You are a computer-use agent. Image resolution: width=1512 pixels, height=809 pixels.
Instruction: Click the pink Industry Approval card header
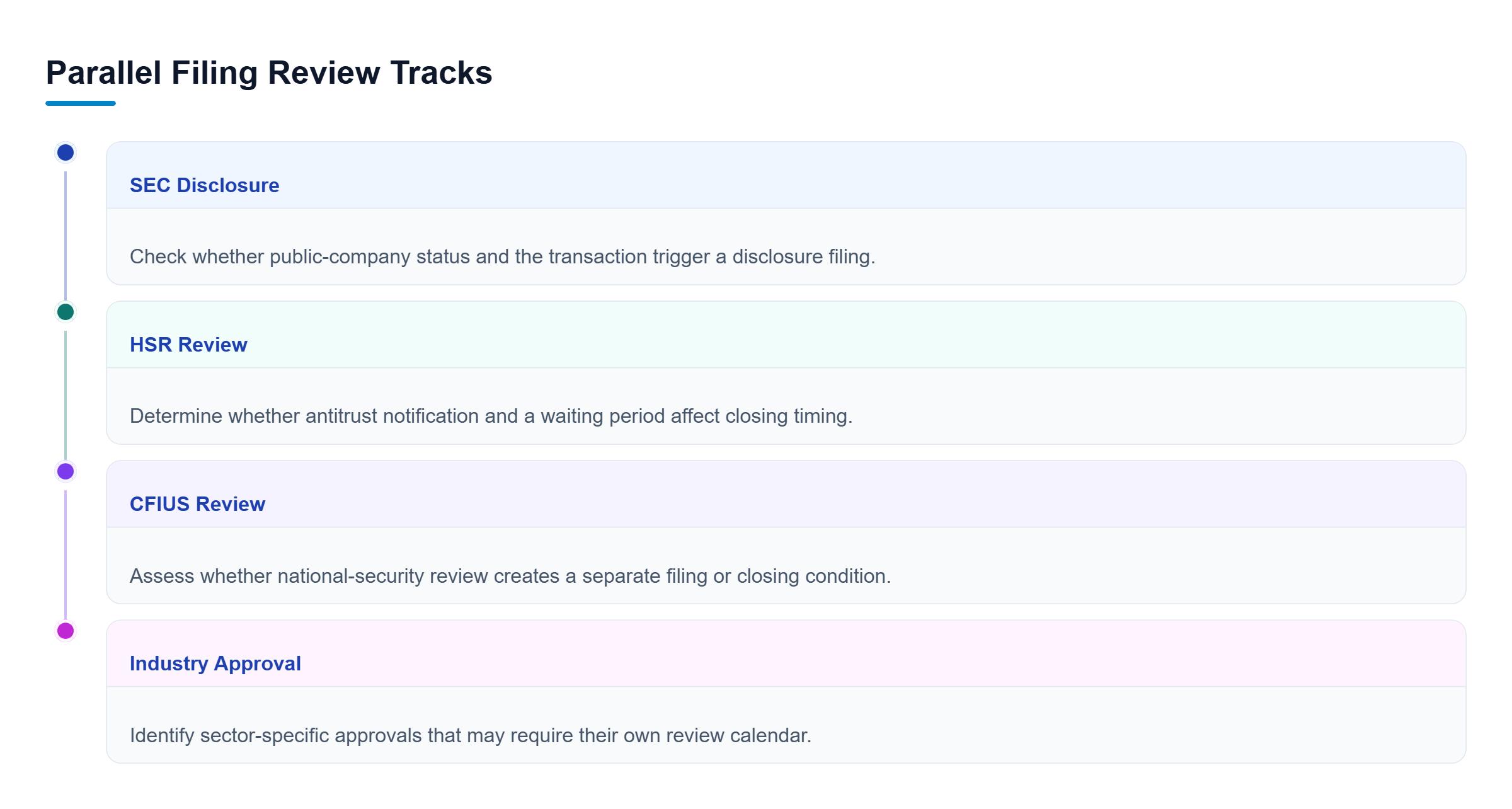tap(786, 653)
